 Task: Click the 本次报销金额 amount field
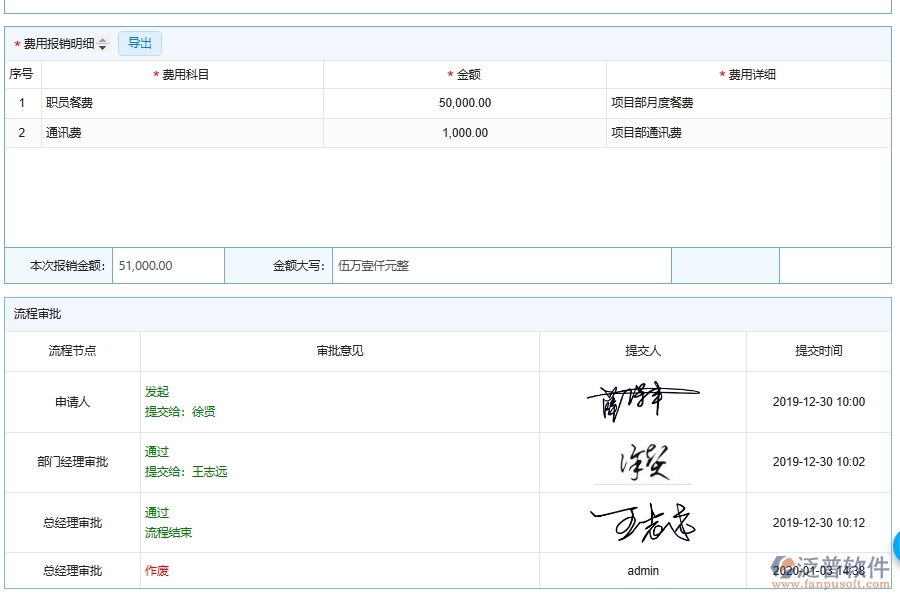167,265
